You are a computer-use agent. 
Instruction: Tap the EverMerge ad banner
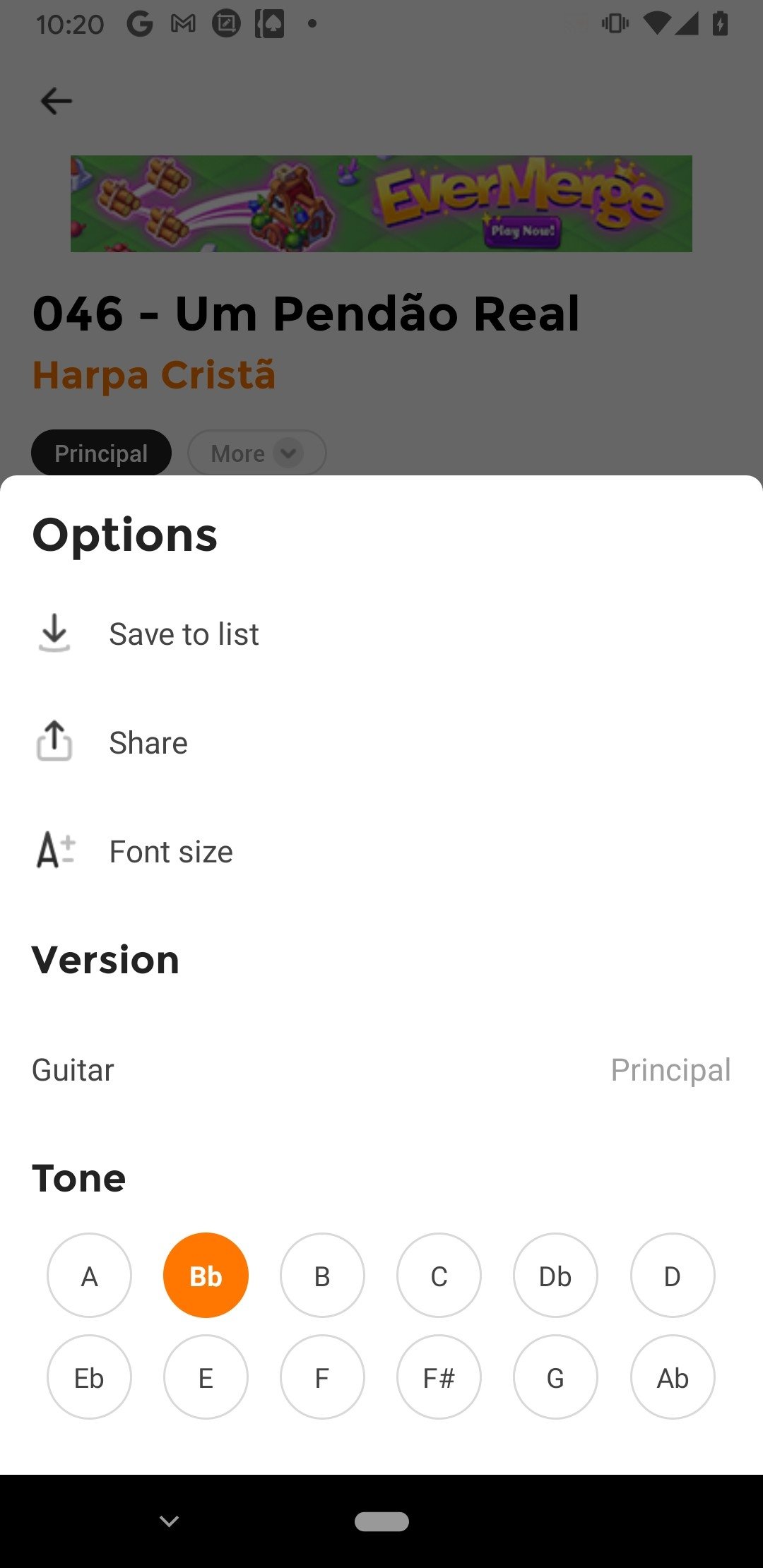click(x=381, y=203)
